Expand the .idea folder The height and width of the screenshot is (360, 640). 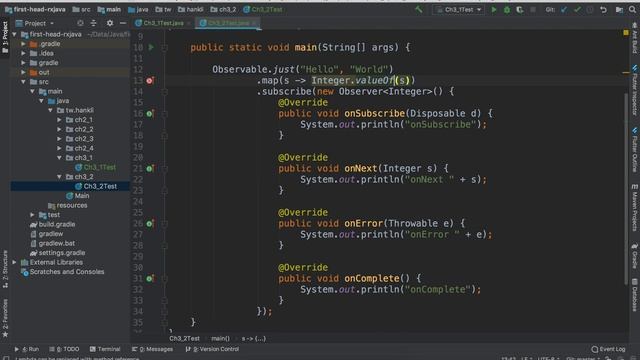click(23, 53)
